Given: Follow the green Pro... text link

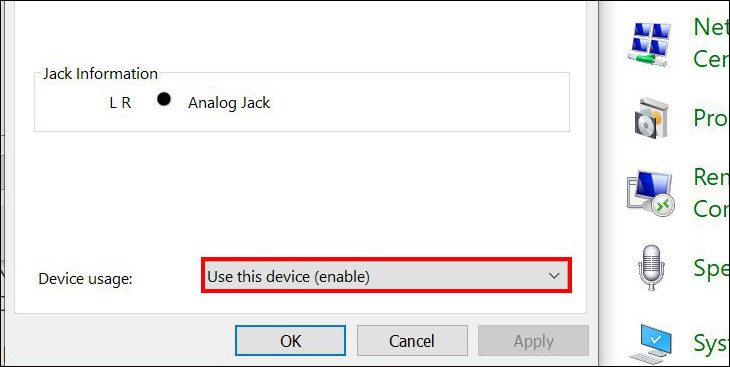Looking at the screenshot, I should pyautogui.click(x=711, y=117).
